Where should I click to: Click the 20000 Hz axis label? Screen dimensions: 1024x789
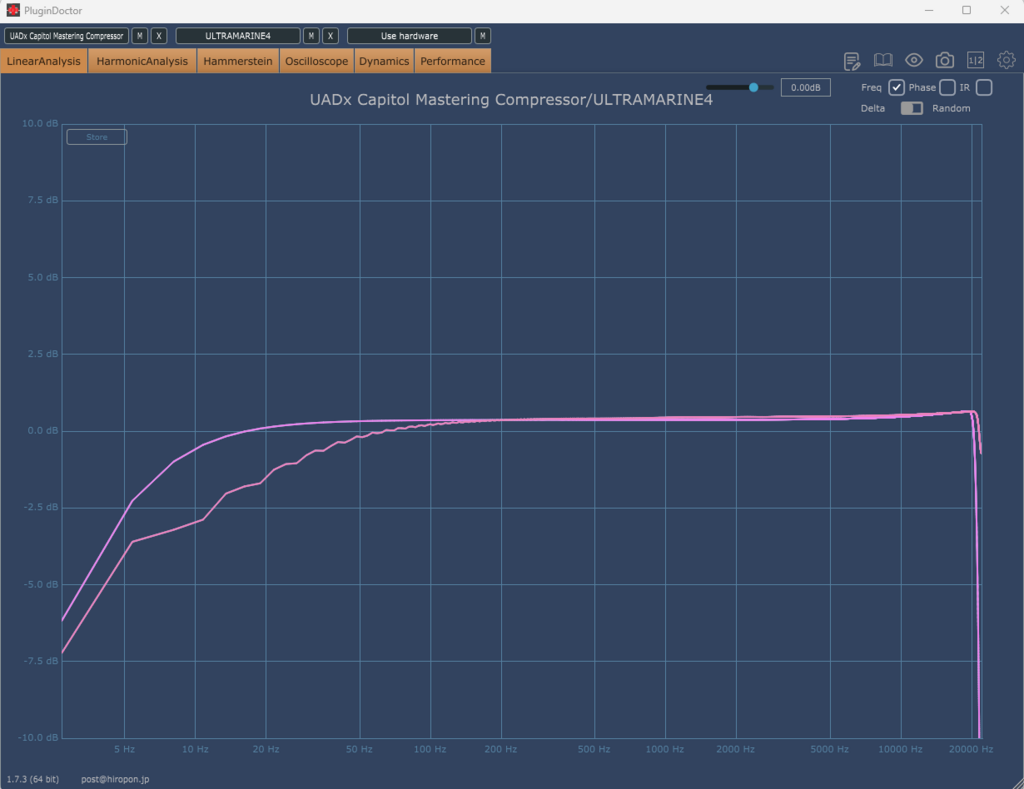pyautogui.click(x=971, y=749)
